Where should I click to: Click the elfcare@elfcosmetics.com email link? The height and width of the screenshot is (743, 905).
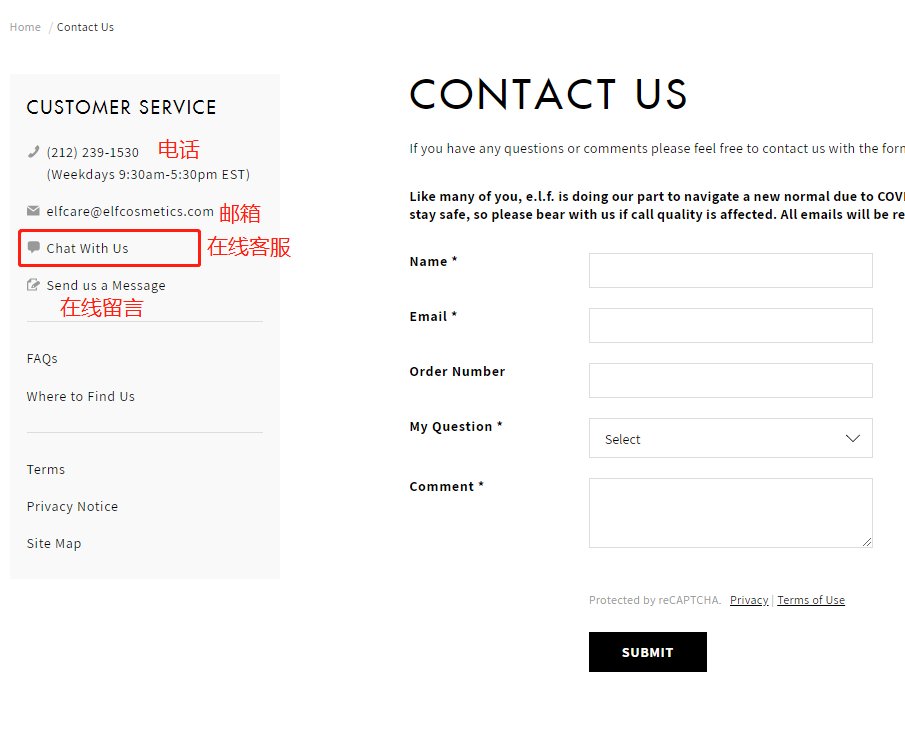130,211
